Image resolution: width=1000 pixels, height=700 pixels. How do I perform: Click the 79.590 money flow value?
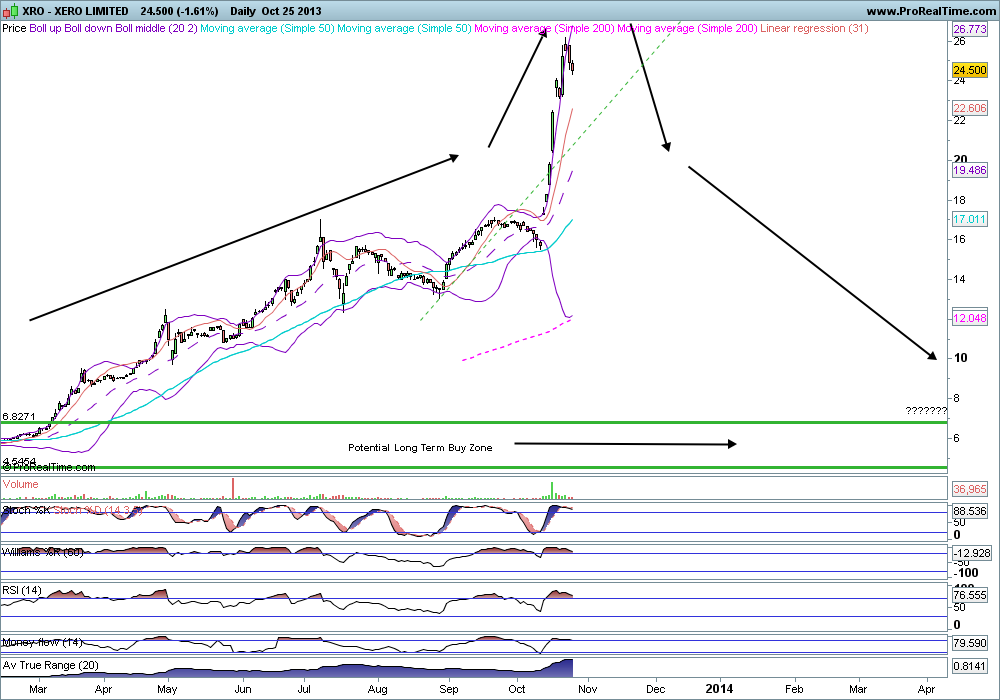[969, 643]
